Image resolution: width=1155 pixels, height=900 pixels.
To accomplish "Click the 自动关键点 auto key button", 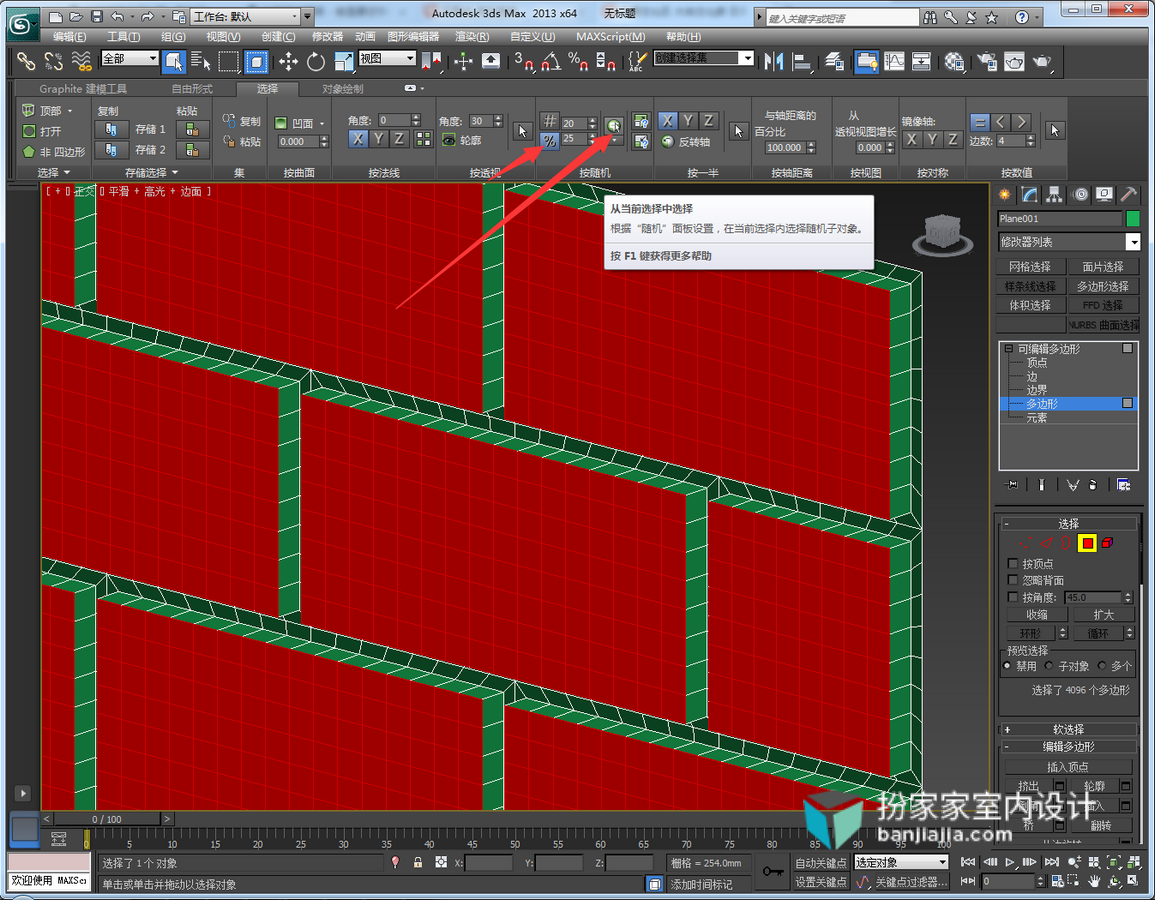I will point(821,862).
